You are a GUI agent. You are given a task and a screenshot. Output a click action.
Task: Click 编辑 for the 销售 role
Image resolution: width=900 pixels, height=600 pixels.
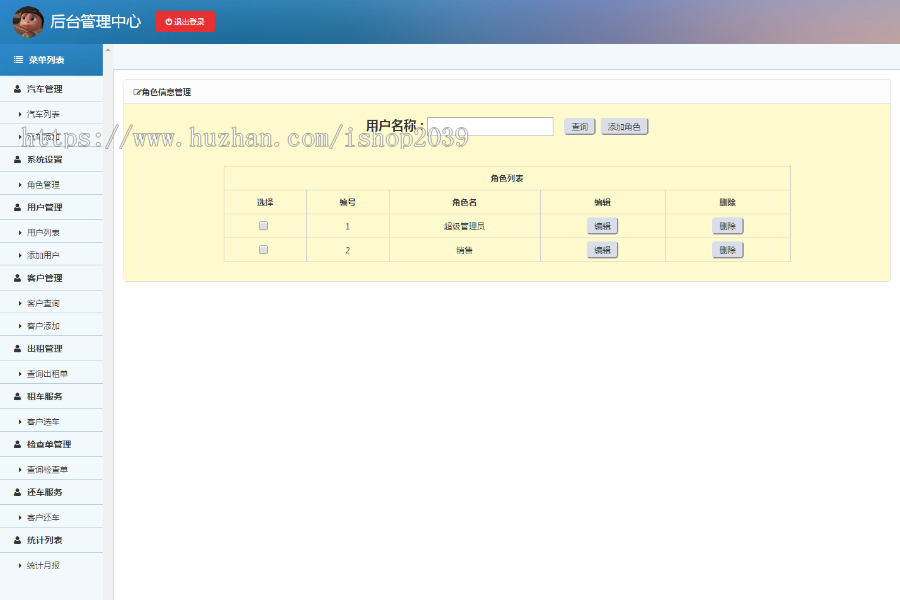(x=602, y=250)
